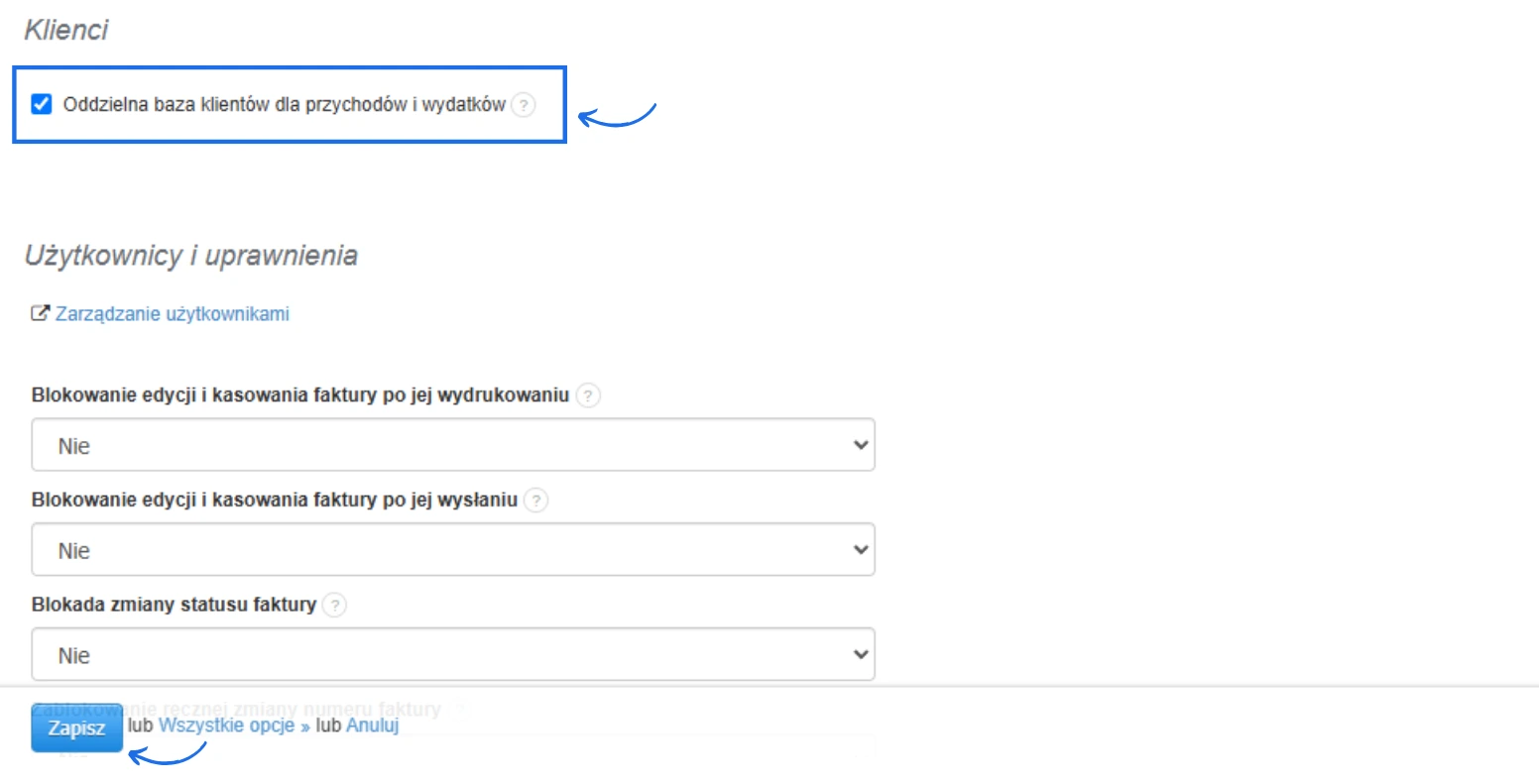The width and height of the screenshot is (1539, 784).
Task: Click help icon beside separate client database option
Action: click(524, 105)
